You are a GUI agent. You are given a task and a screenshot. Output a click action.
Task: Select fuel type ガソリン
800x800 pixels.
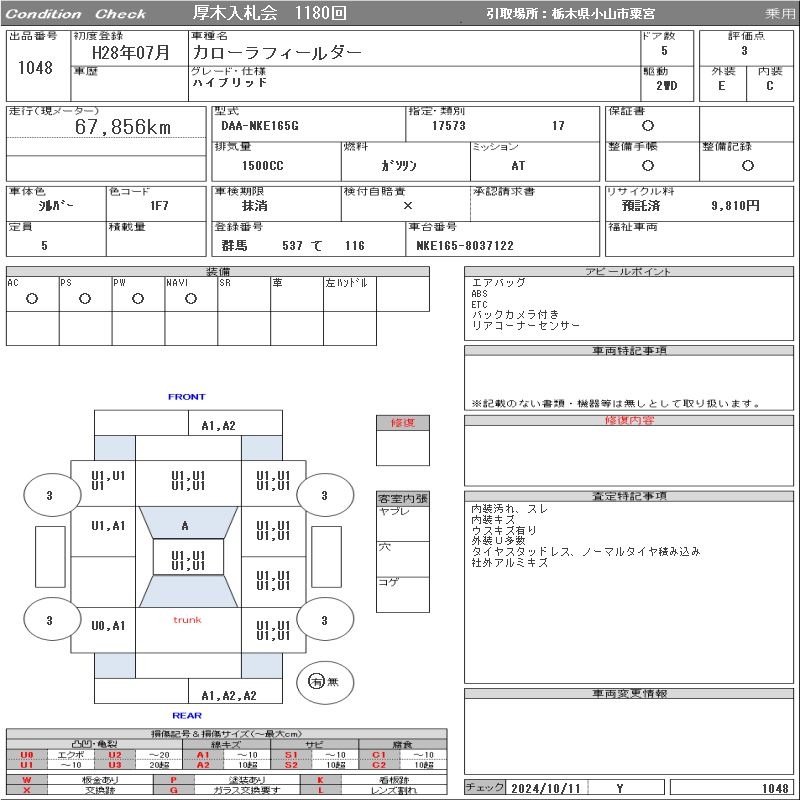399,165
